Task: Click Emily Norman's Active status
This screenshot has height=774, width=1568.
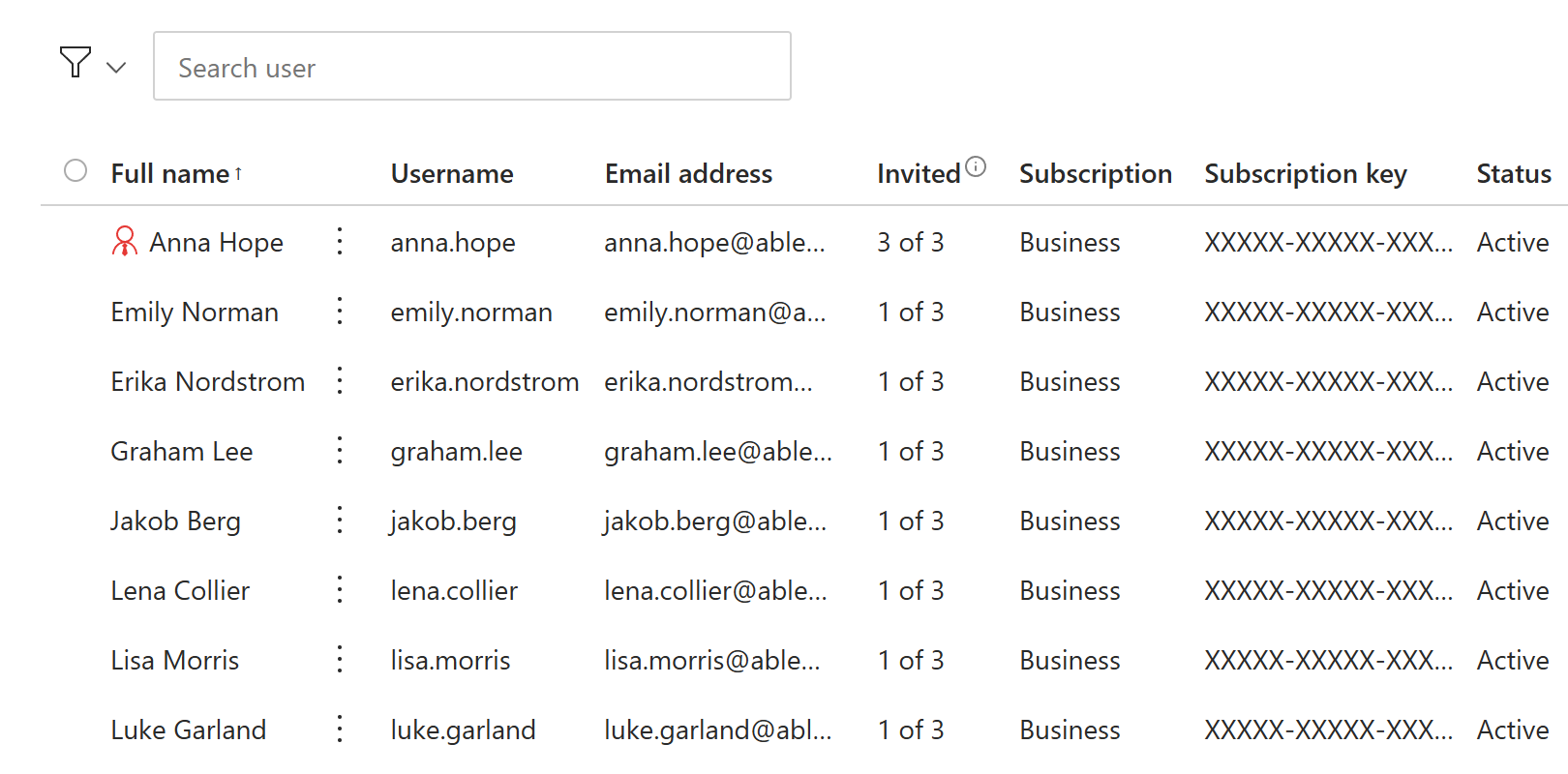Action: (1513, 313)
